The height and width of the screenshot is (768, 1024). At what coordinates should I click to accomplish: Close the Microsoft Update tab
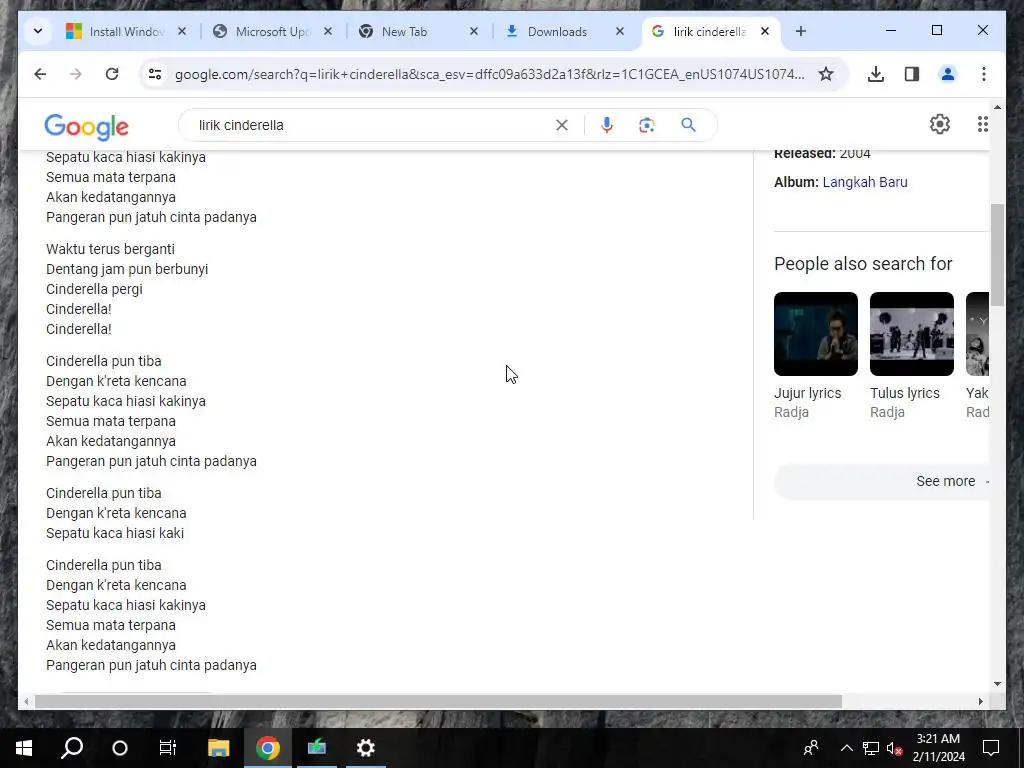click(x=328, y=31)
